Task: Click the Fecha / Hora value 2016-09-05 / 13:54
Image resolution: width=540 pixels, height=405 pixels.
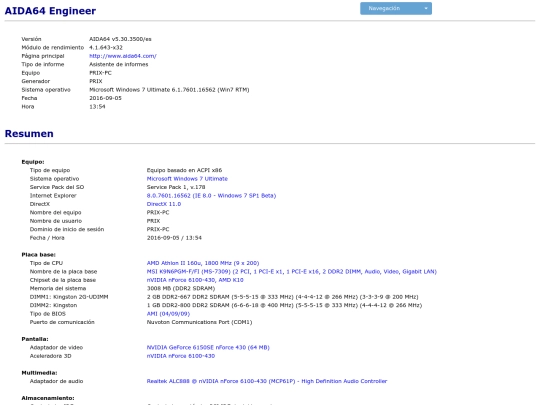Action: [x=174, y=238]
